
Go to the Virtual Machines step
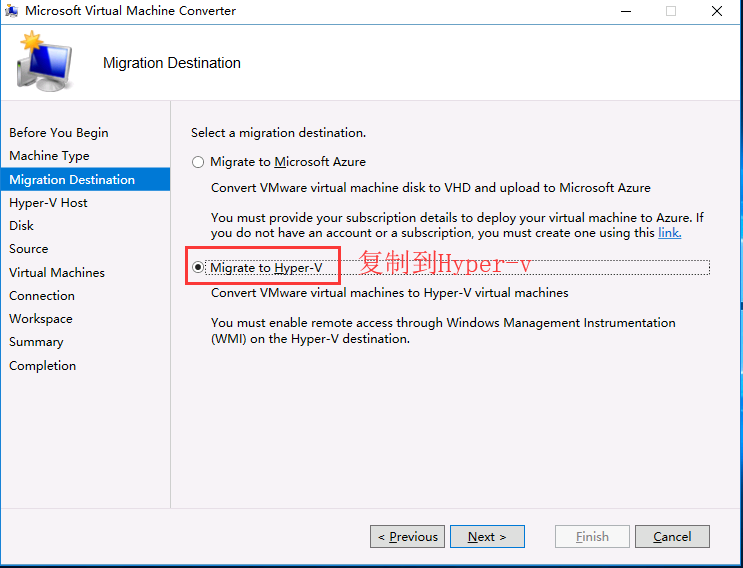[57, 273]
